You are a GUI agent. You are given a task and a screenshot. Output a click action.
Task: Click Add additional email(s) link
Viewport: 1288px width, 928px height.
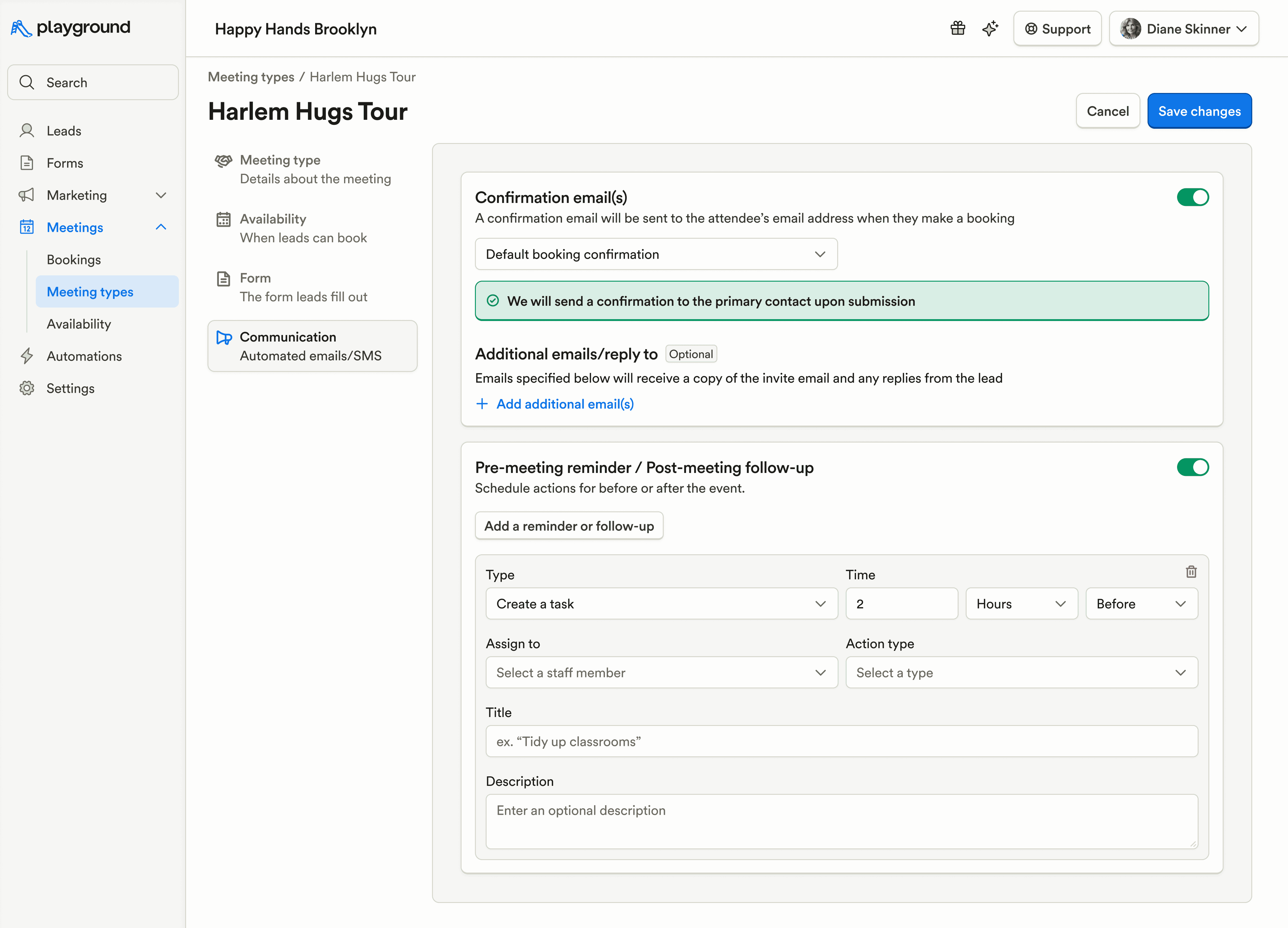(564, 404)
